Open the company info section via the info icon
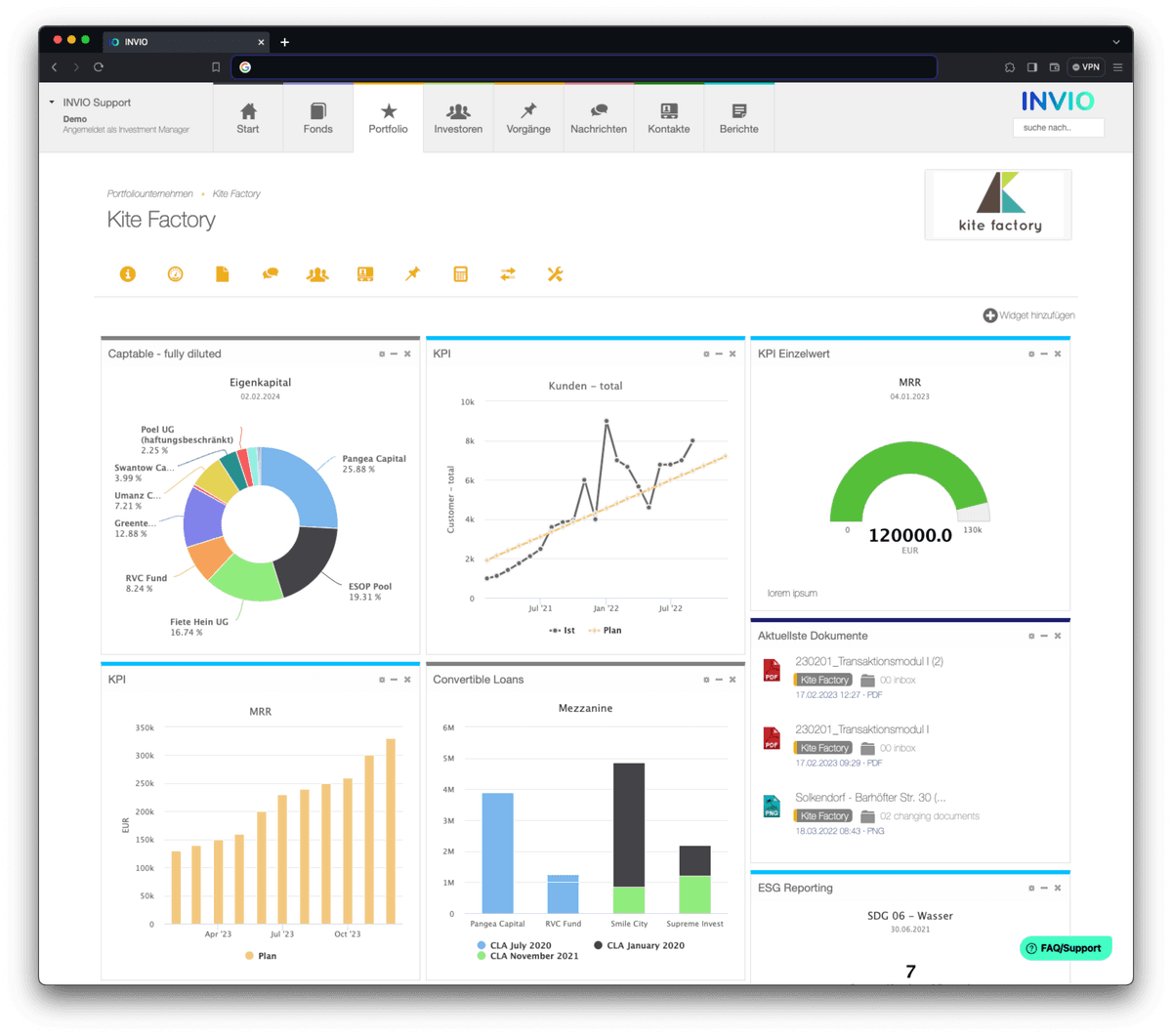Image resolution: width=1172 pixels, height=1036 pixels. click(128, 274)
